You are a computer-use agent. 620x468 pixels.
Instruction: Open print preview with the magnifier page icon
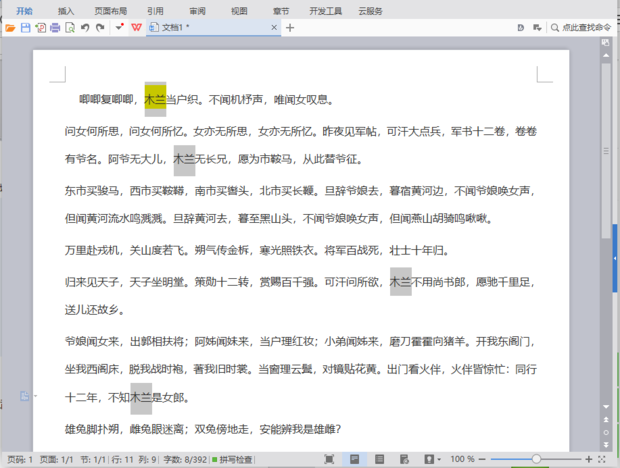pos(70,28)
